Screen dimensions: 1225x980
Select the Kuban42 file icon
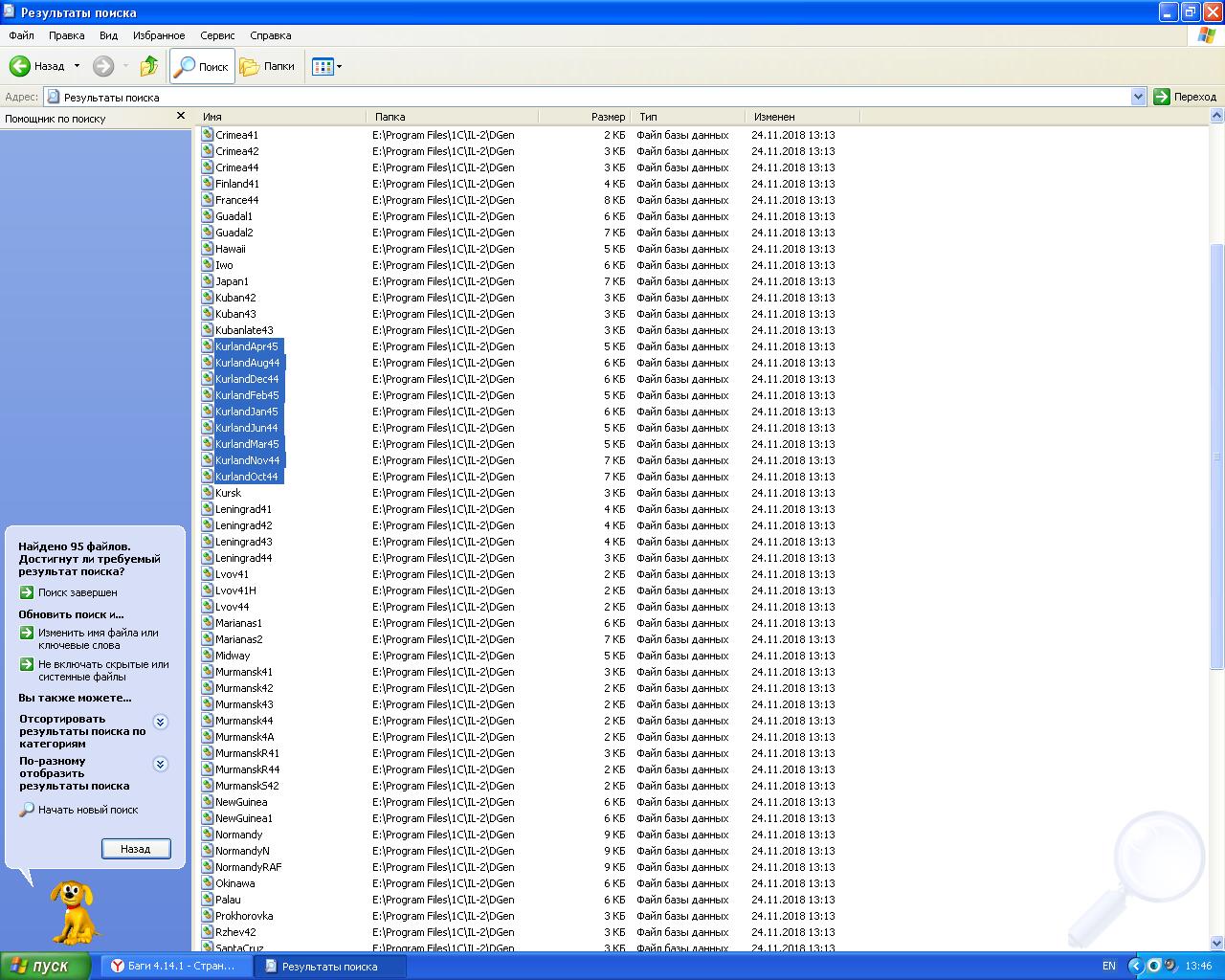207,298
